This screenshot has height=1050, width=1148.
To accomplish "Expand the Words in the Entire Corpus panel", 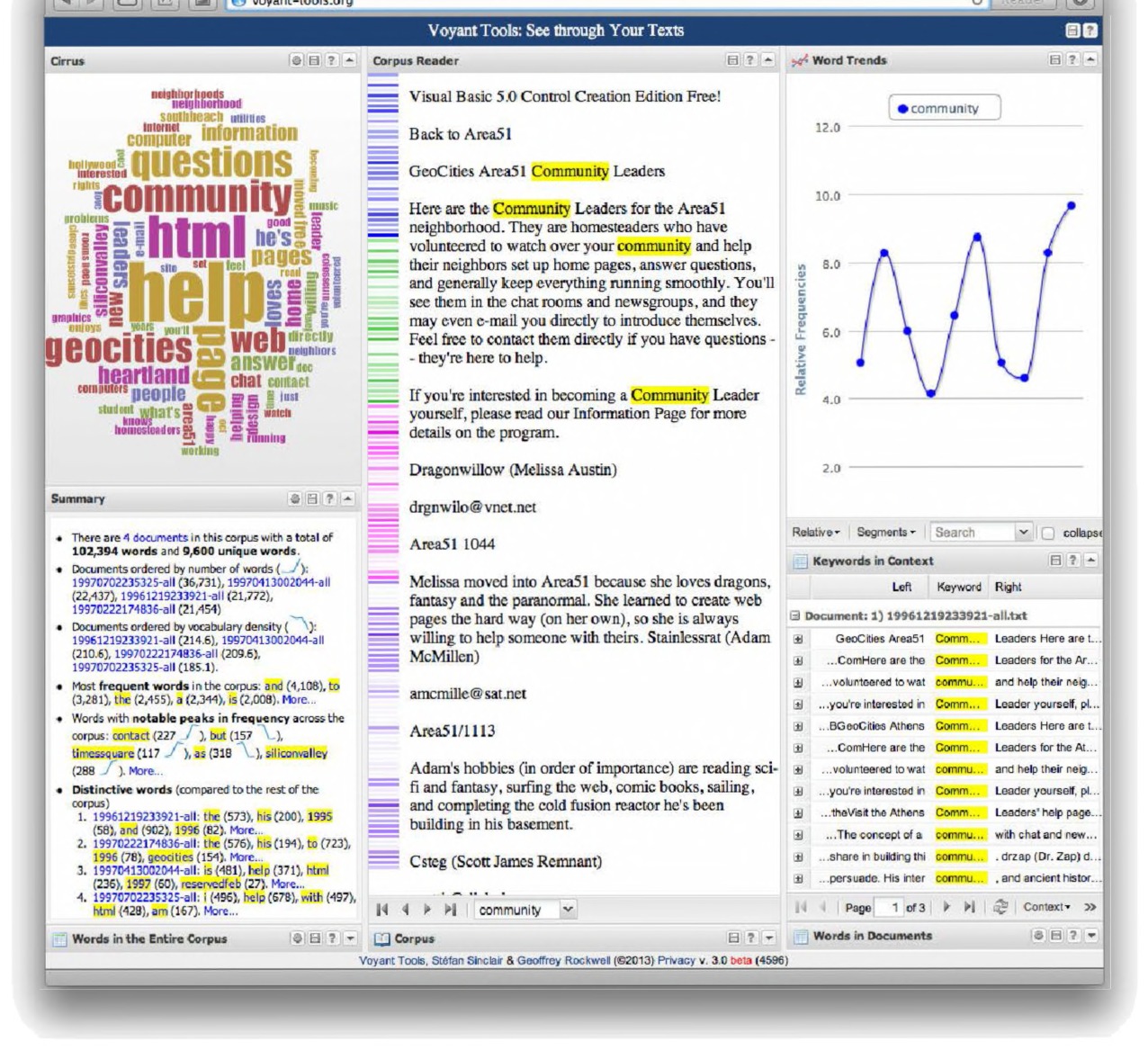I will 349,938.
